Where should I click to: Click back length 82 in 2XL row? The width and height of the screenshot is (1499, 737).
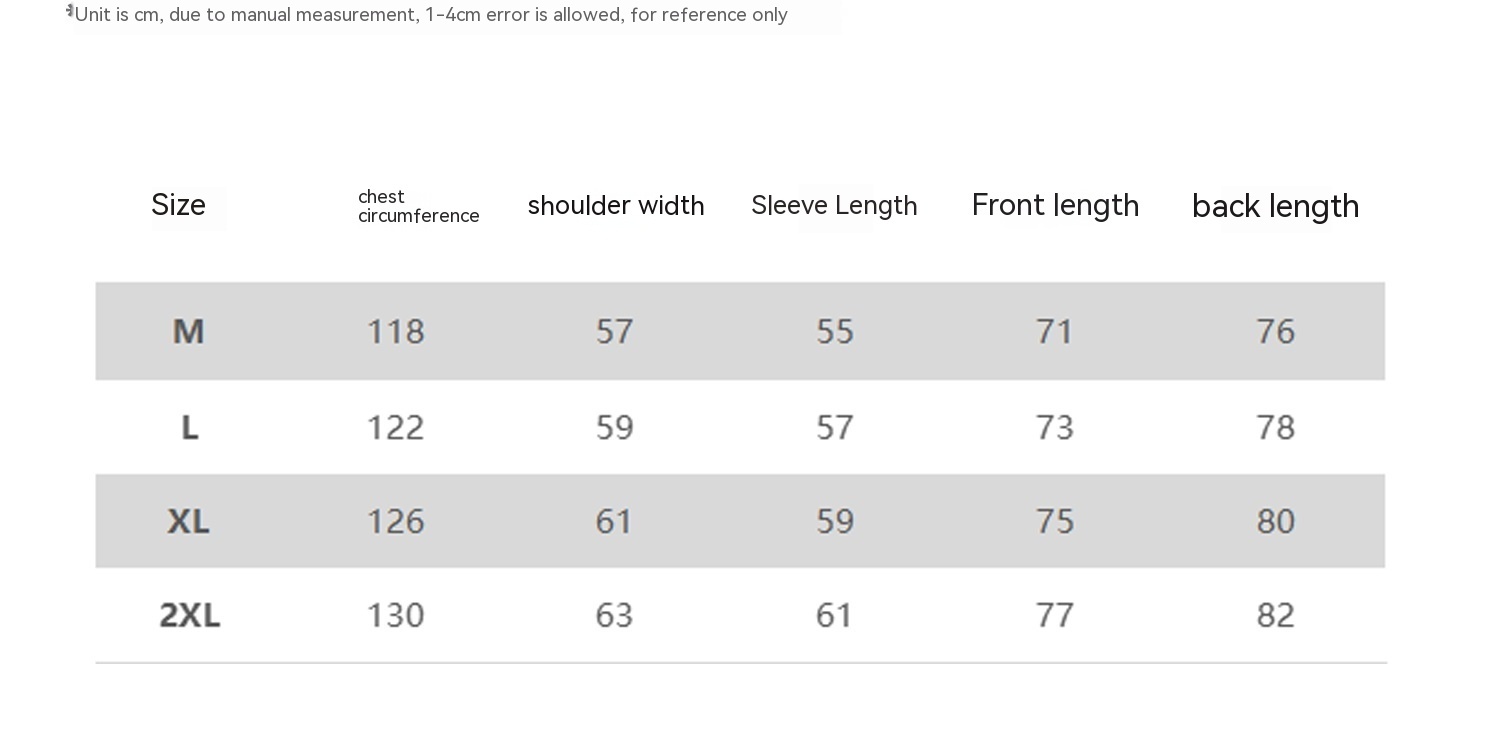(1276, 615)
